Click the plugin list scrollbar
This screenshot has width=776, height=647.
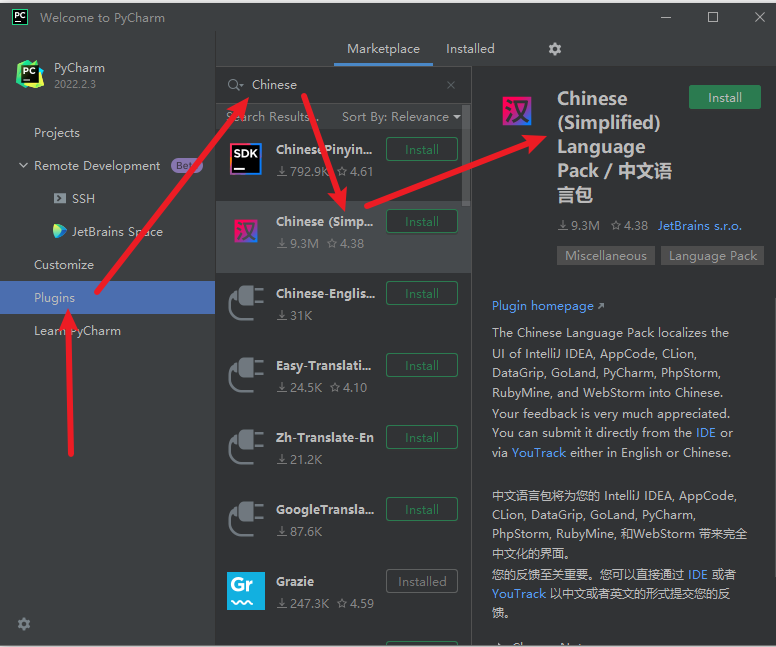click(x=466, y=155)
